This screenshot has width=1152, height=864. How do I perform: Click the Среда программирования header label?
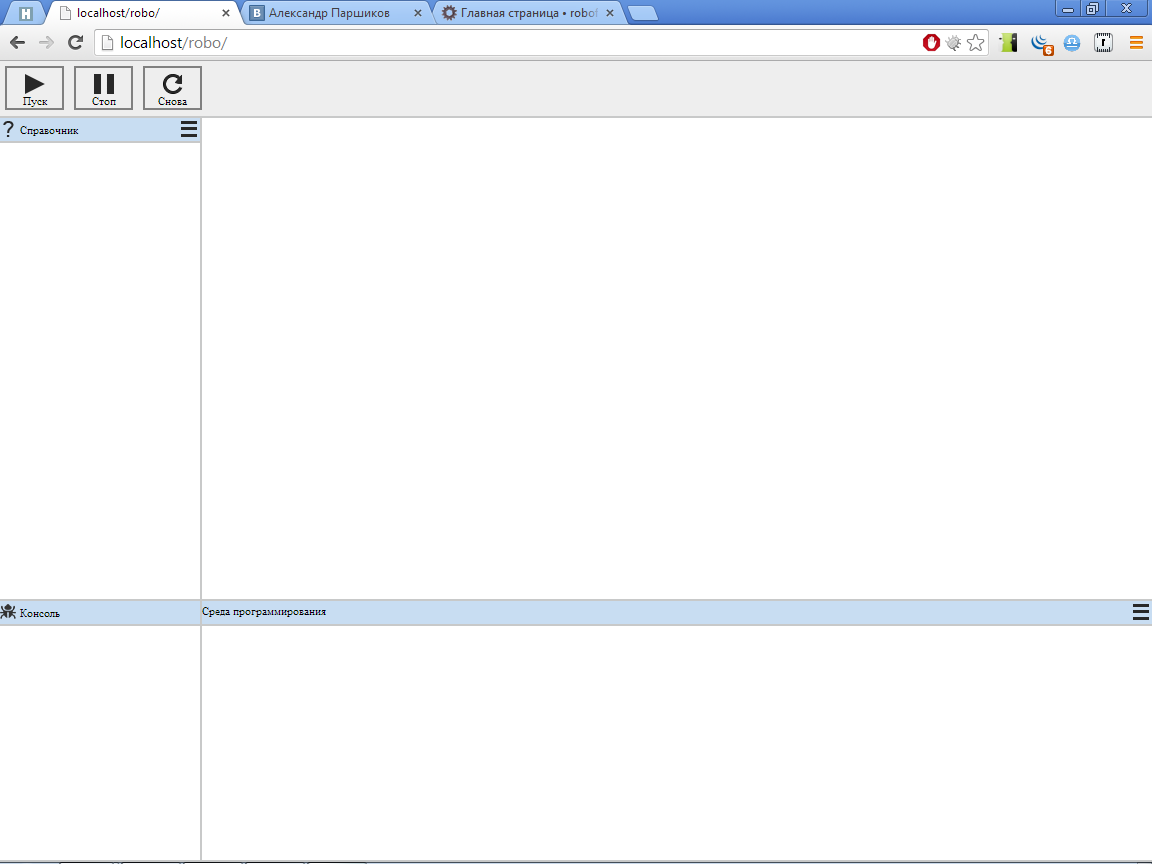click(264, 611)
